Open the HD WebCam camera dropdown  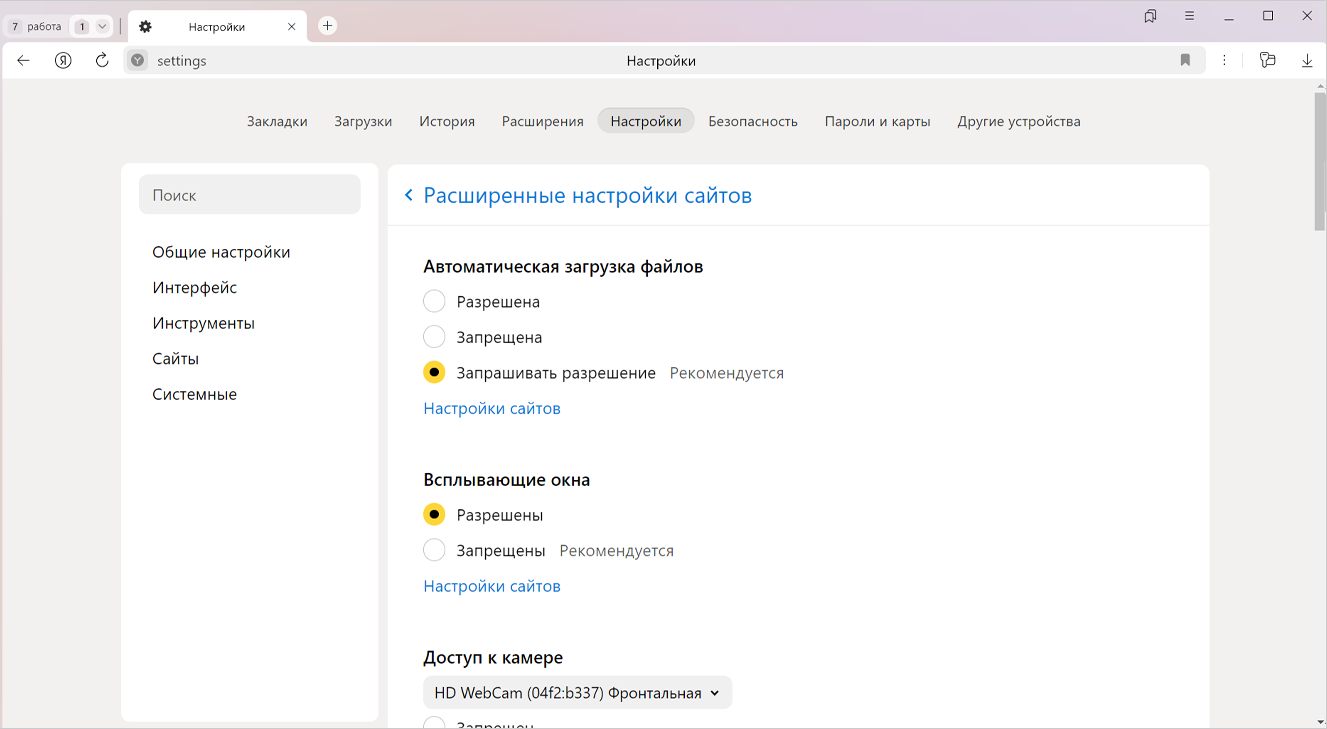point(577,692)
